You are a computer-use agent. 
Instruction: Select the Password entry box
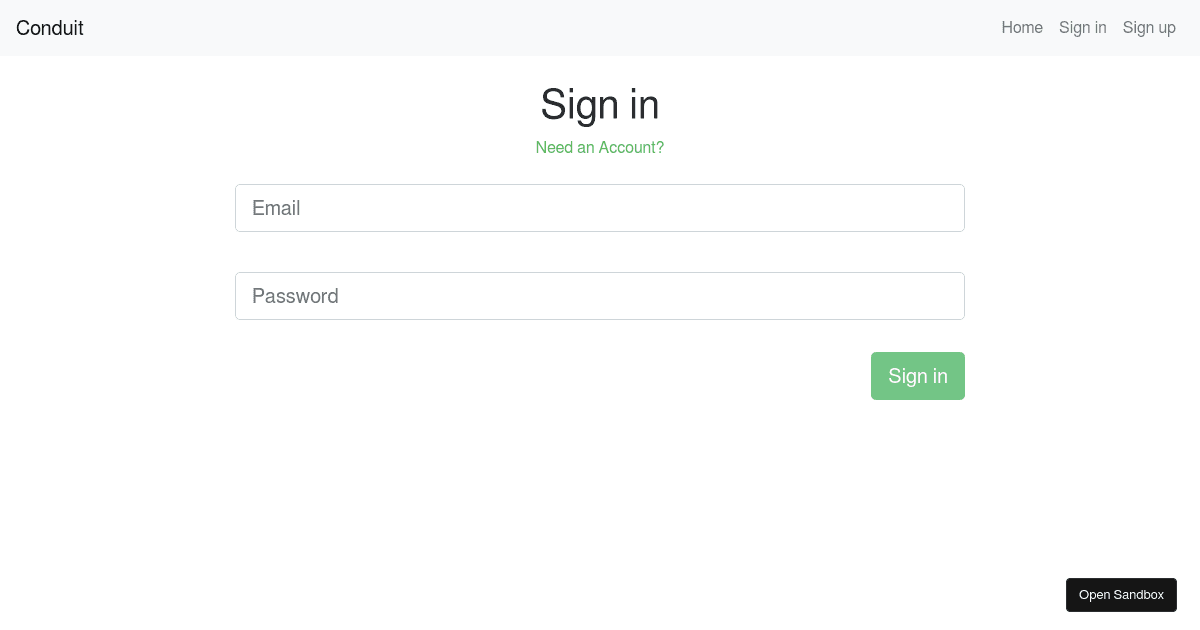tap(600, 296)
